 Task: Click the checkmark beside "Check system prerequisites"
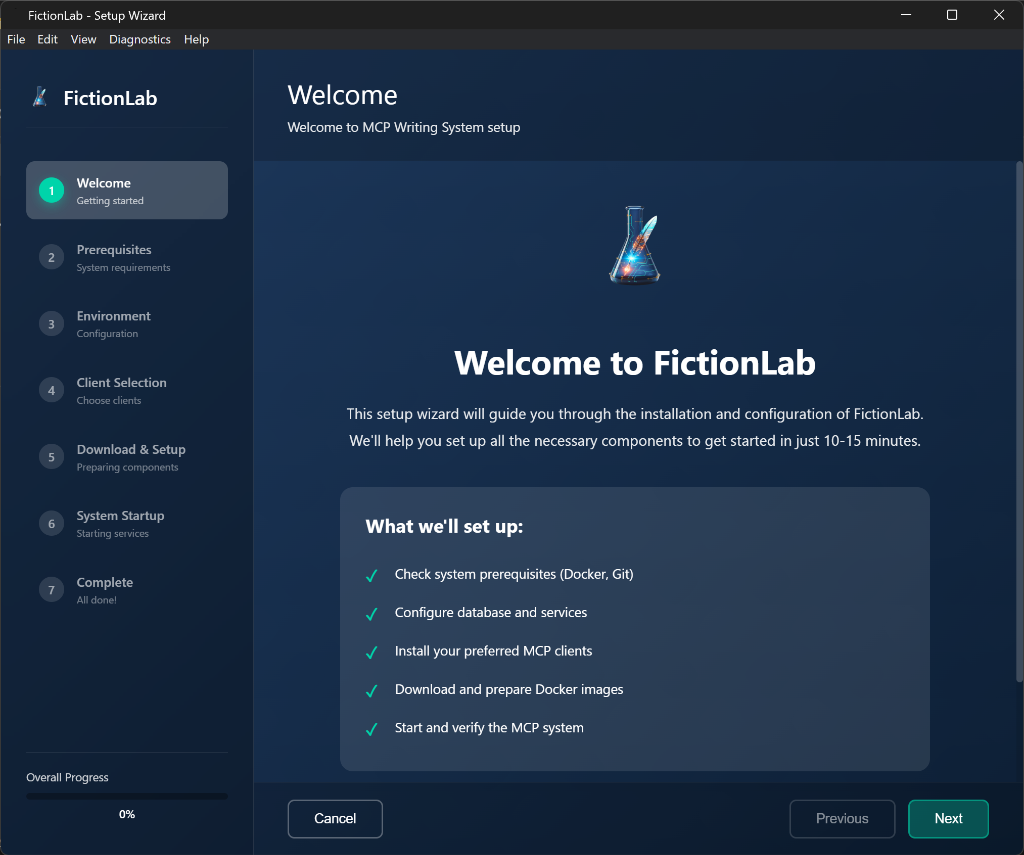coord(371,575)
